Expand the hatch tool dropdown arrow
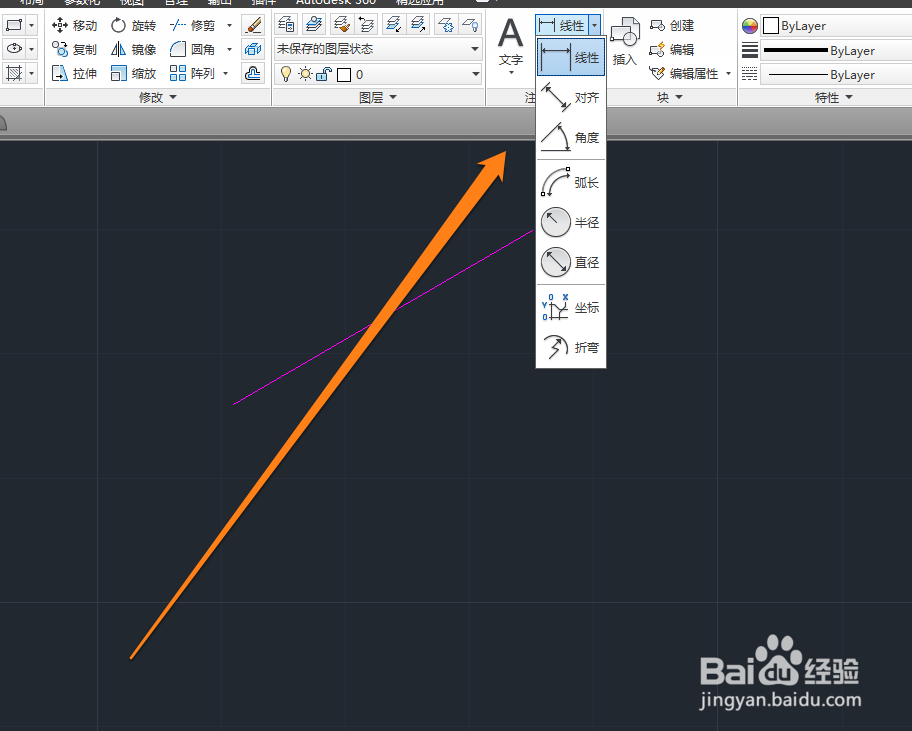Screen dimensions: 912x731 coord(31,73)
